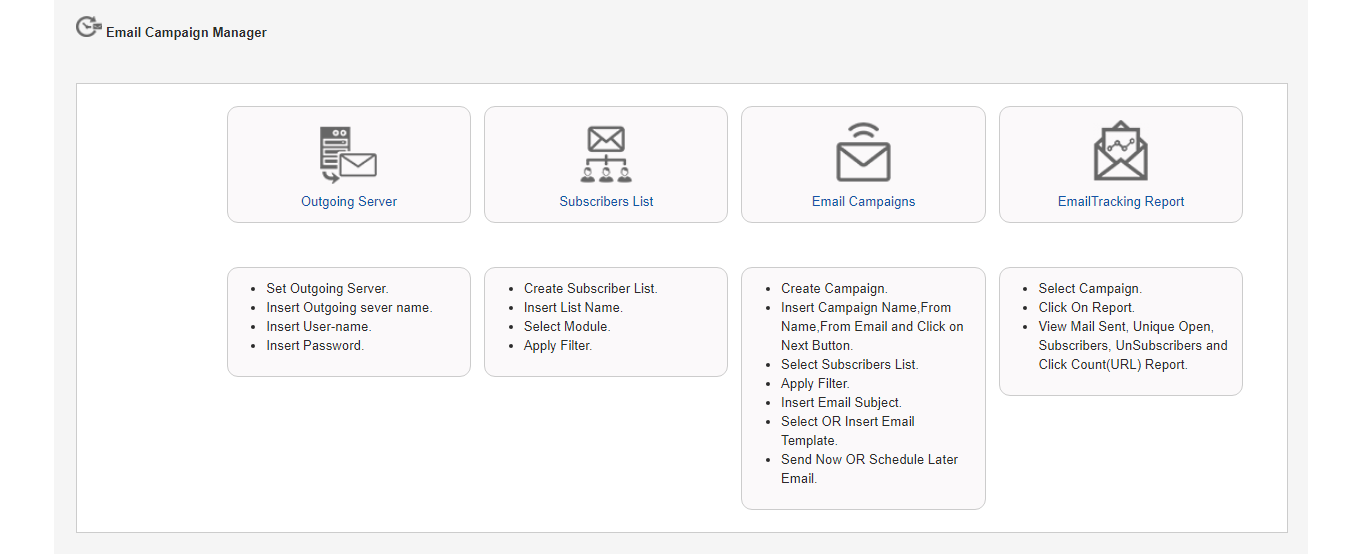Viewport: 1360px width, 554px height.
Task: Click the Email Campaign Manager header icon
Action: [x=89, y=27]
